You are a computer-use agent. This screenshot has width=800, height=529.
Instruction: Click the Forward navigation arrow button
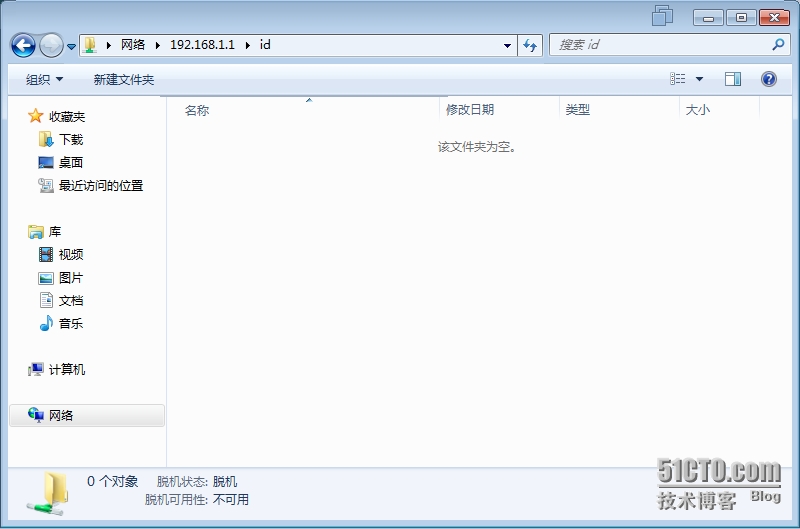coord(51,45)
